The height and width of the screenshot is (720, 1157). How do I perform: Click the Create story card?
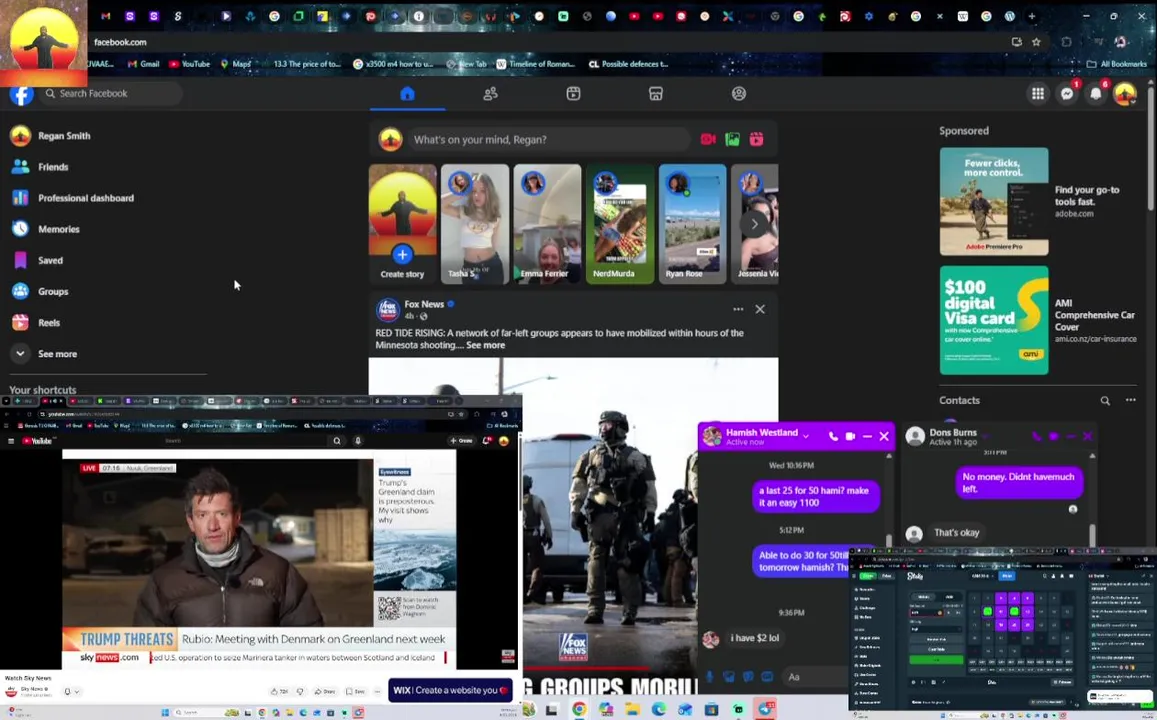click(402, 224)
